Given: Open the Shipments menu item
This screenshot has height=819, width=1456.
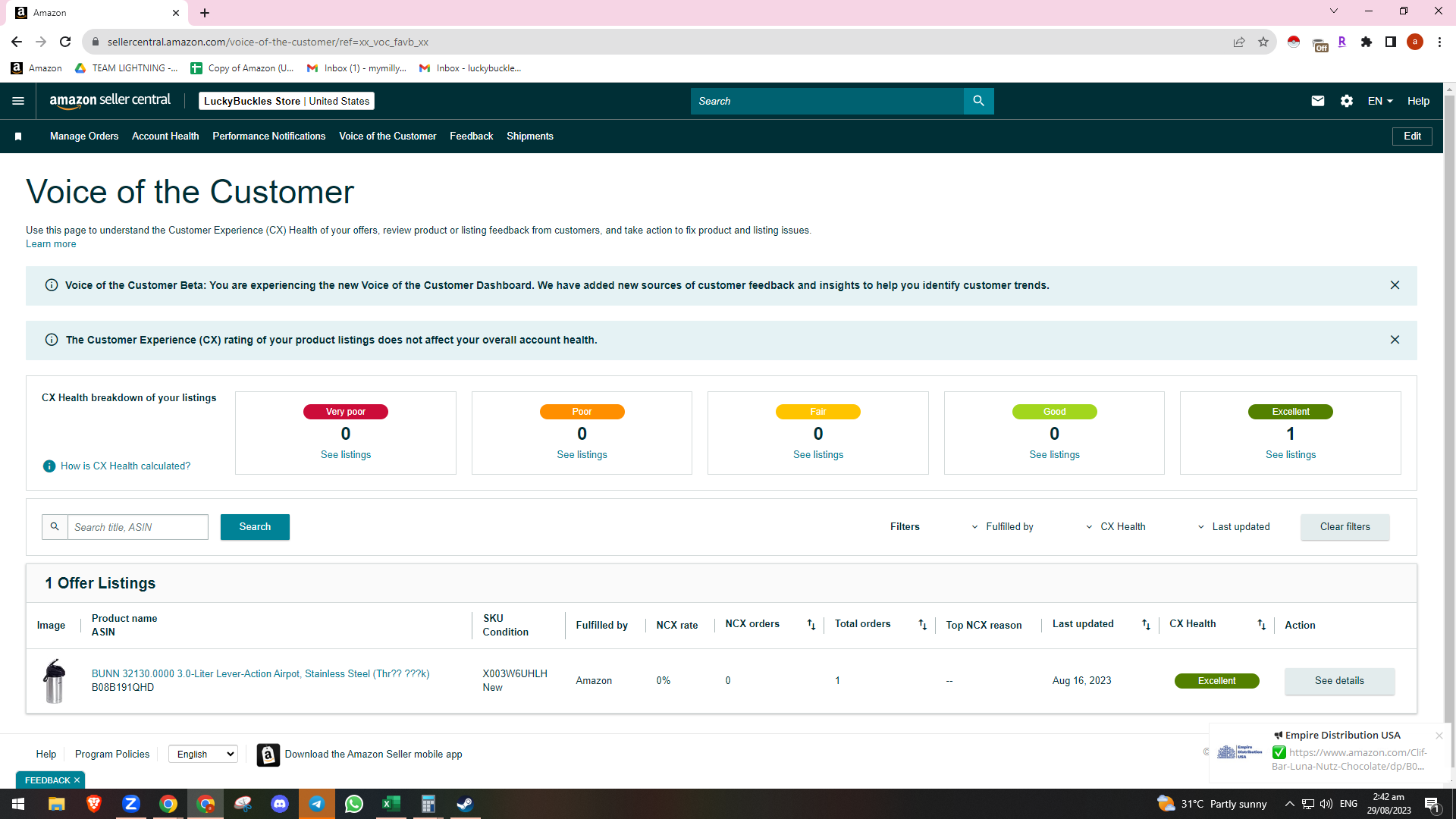Looking at the screenshot, I should (x=530, y=136).
